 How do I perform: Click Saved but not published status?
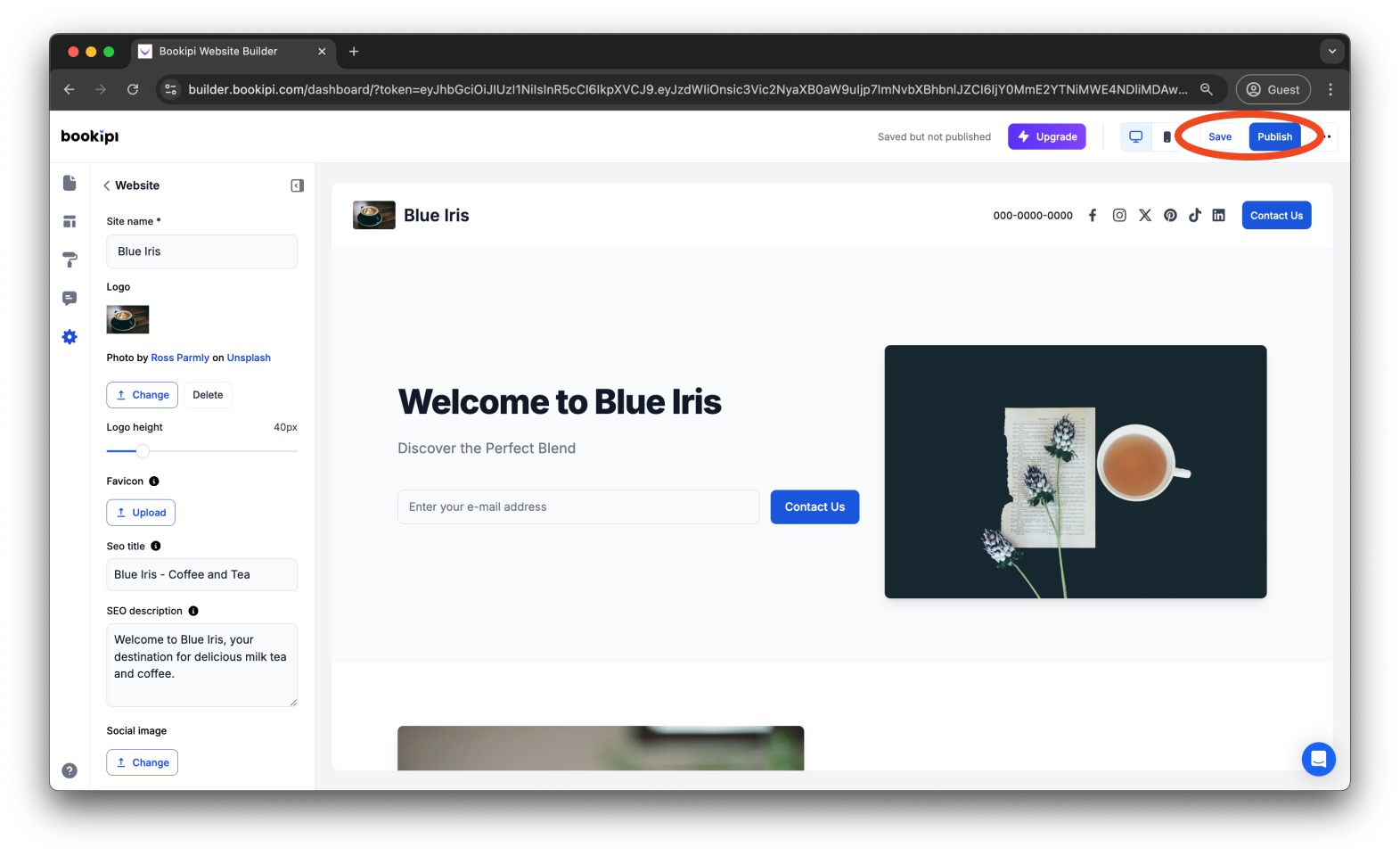pos(934,136)
